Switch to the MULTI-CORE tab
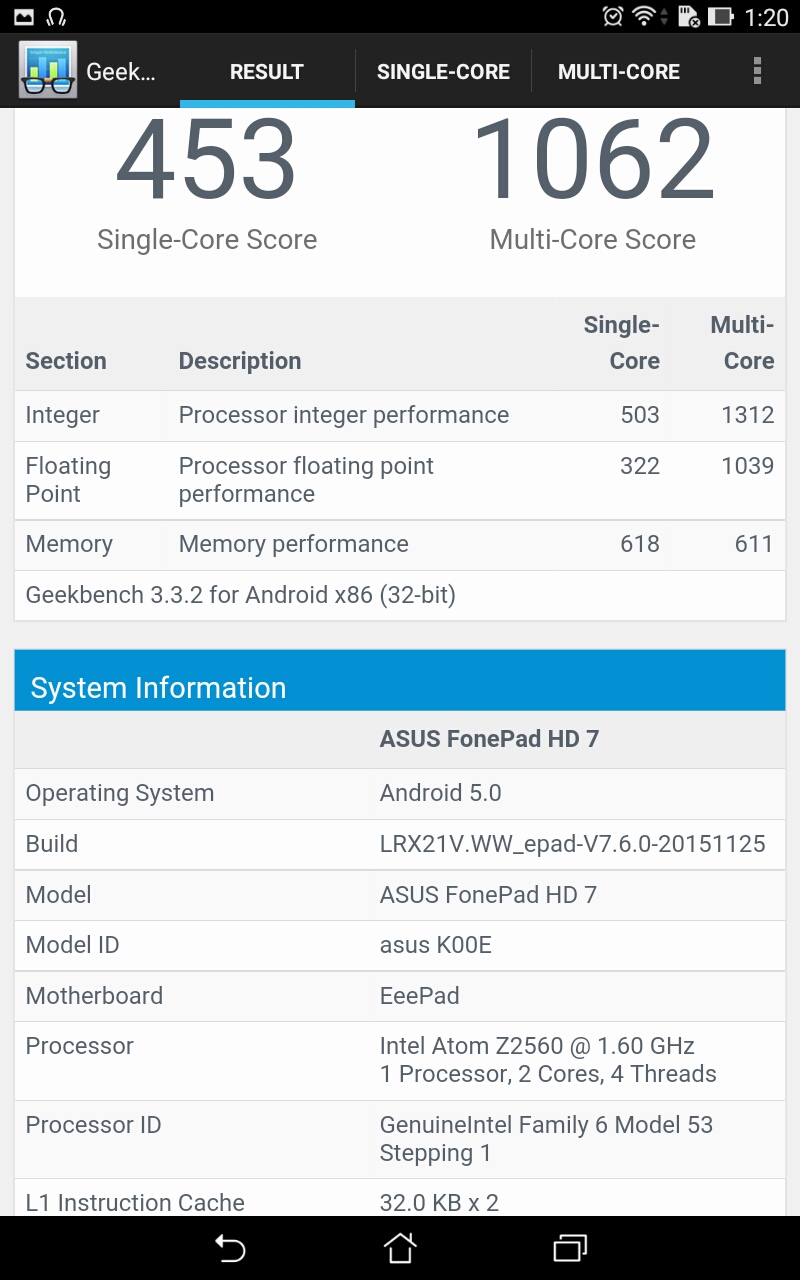 [619, 72]
